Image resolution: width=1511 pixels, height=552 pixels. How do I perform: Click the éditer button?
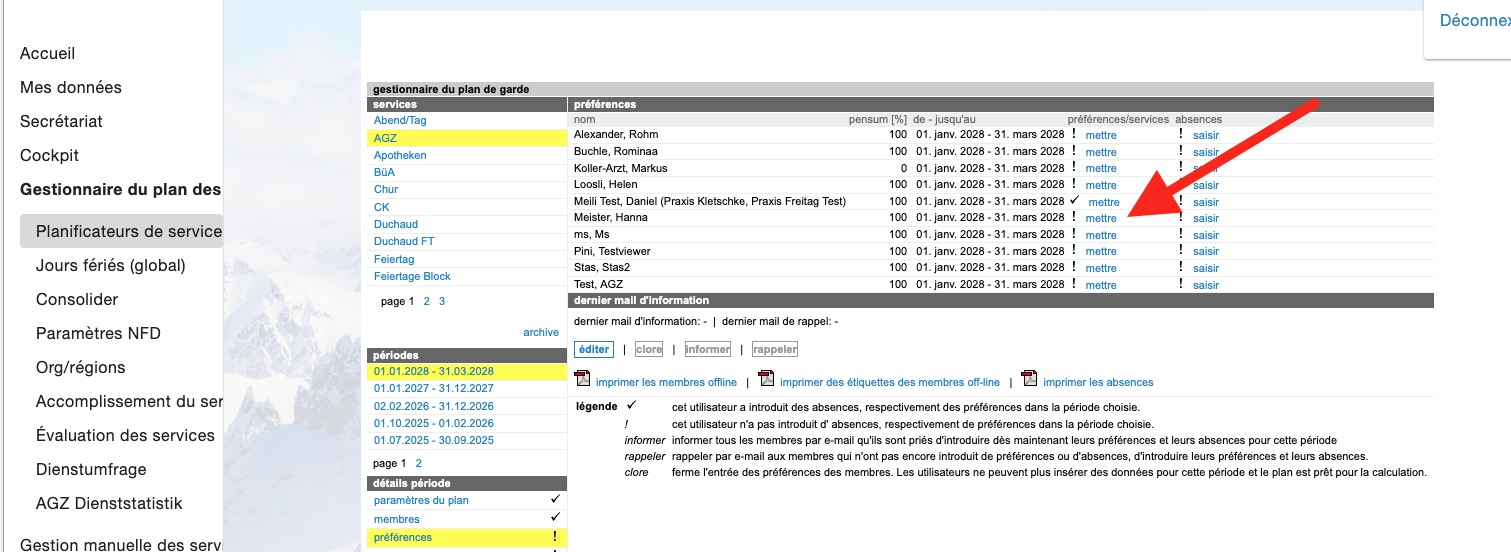click(x=594, y=349)
